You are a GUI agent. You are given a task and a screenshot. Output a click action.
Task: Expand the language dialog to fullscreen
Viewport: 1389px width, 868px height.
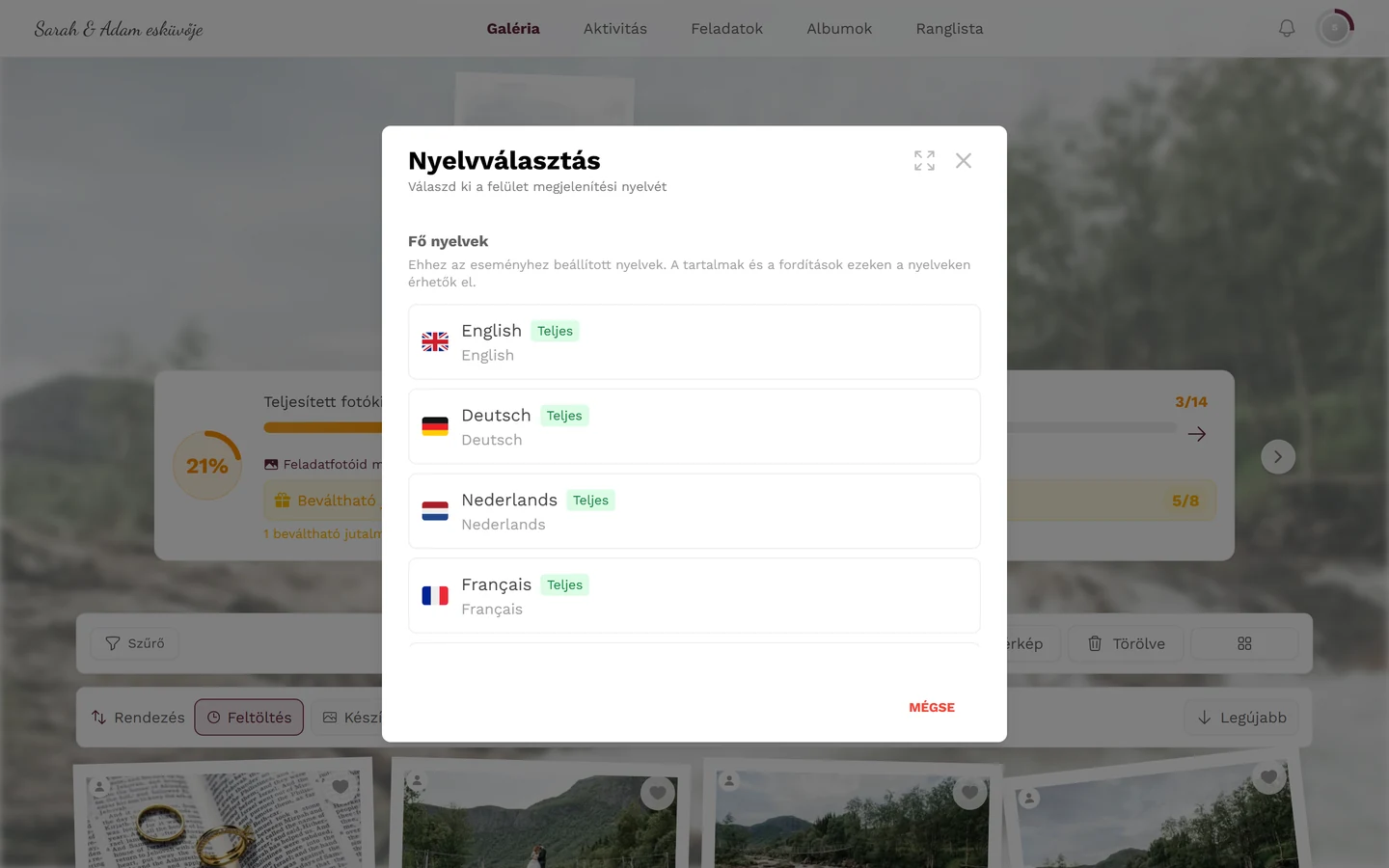coord(924,161)
